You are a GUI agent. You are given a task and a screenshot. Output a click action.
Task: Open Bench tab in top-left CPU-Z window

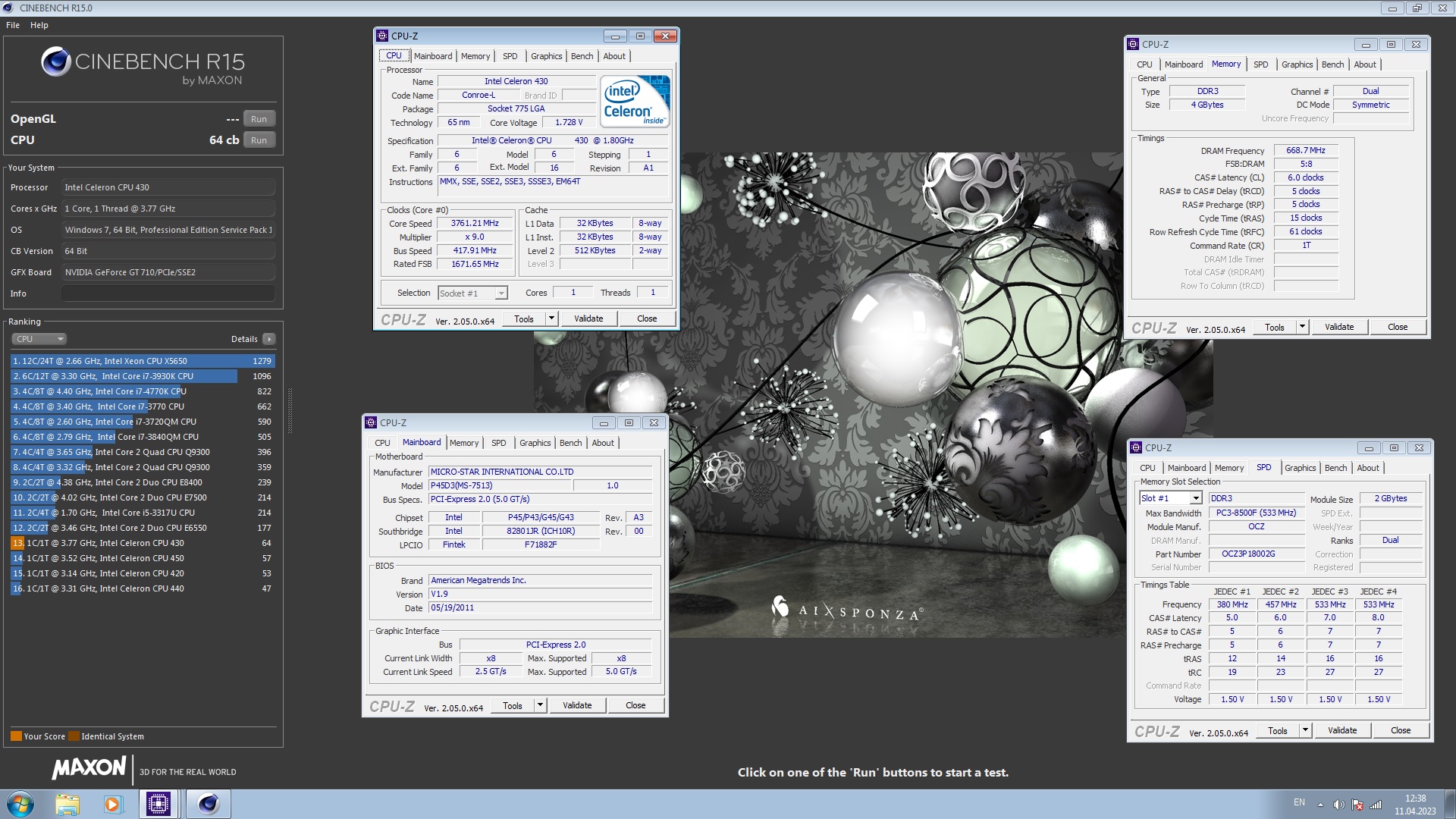[582, 56]
